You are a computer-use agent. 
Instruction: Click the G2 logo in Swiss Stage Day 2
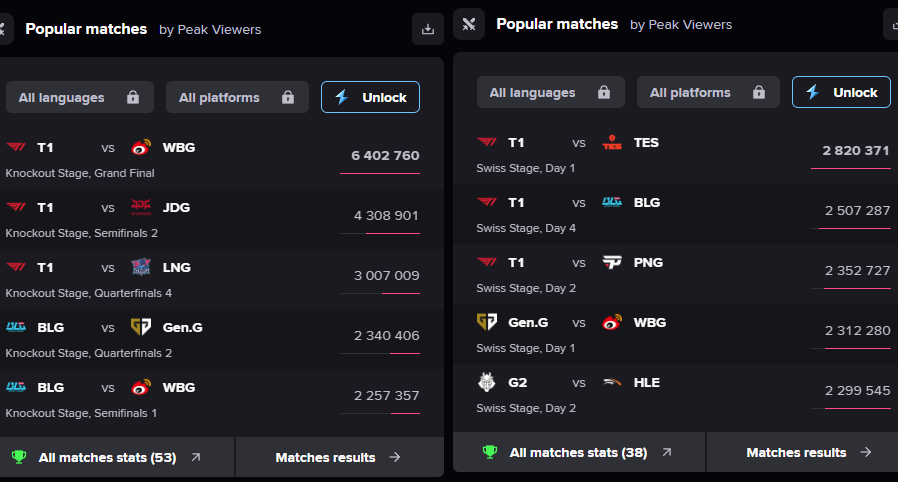(487, 382)
